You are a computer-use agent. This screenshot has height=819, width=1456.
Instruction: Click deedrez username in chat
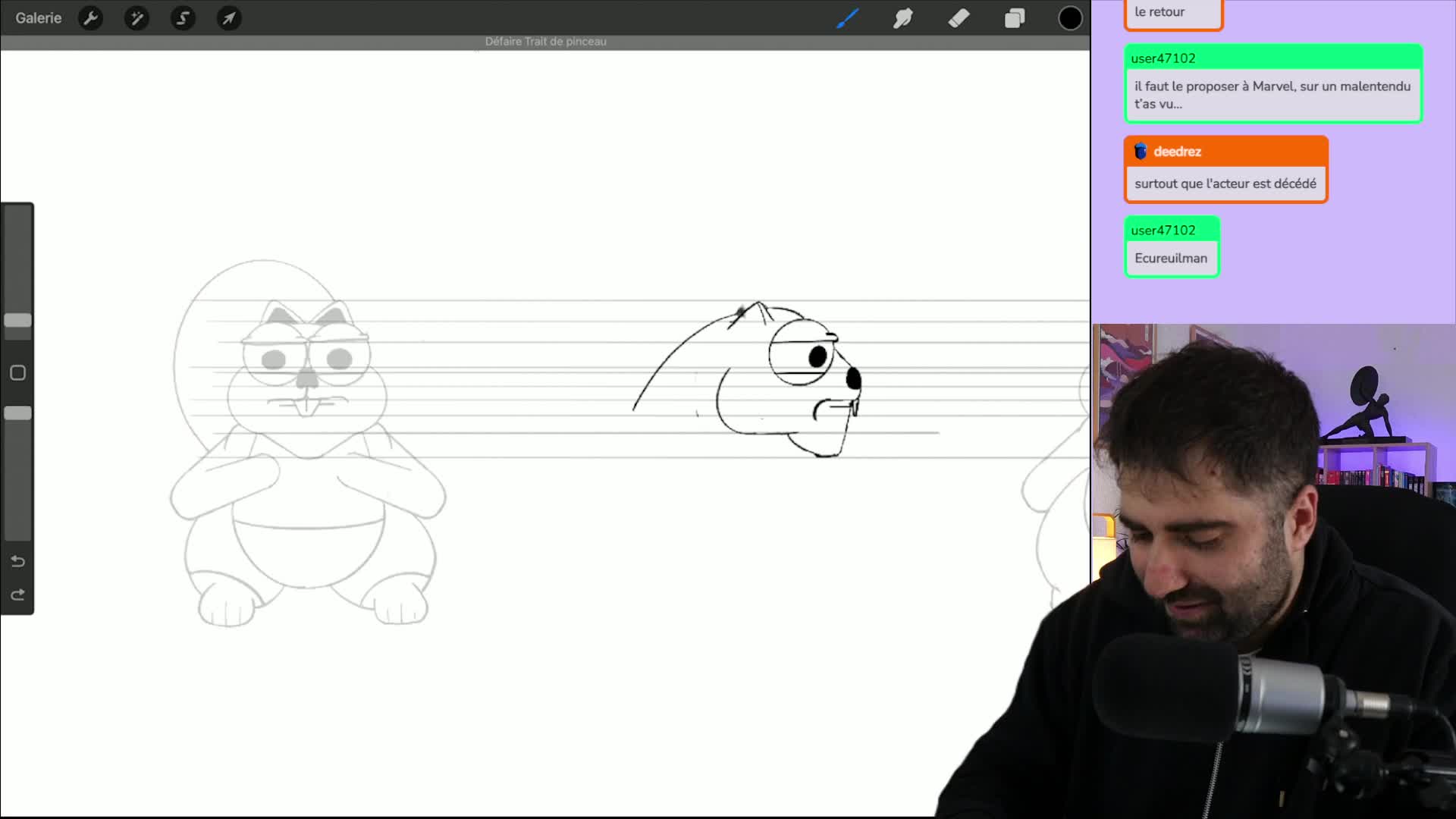click(x=1177, y=152)
